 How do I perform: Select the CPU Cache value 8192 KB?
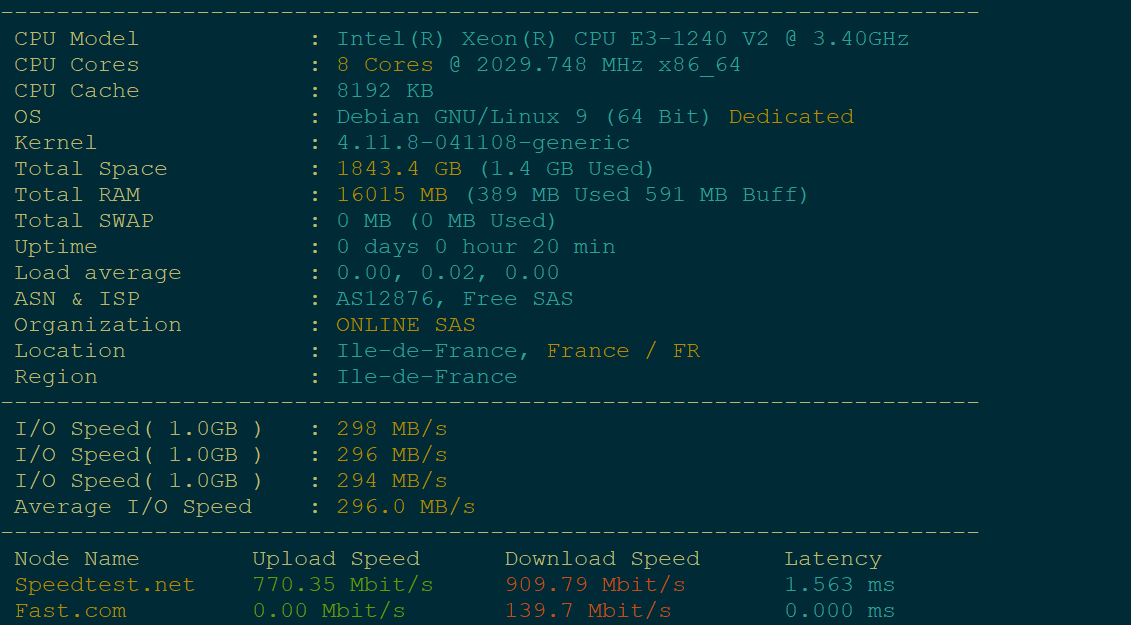pyautogui.click(x=385, y=91)
